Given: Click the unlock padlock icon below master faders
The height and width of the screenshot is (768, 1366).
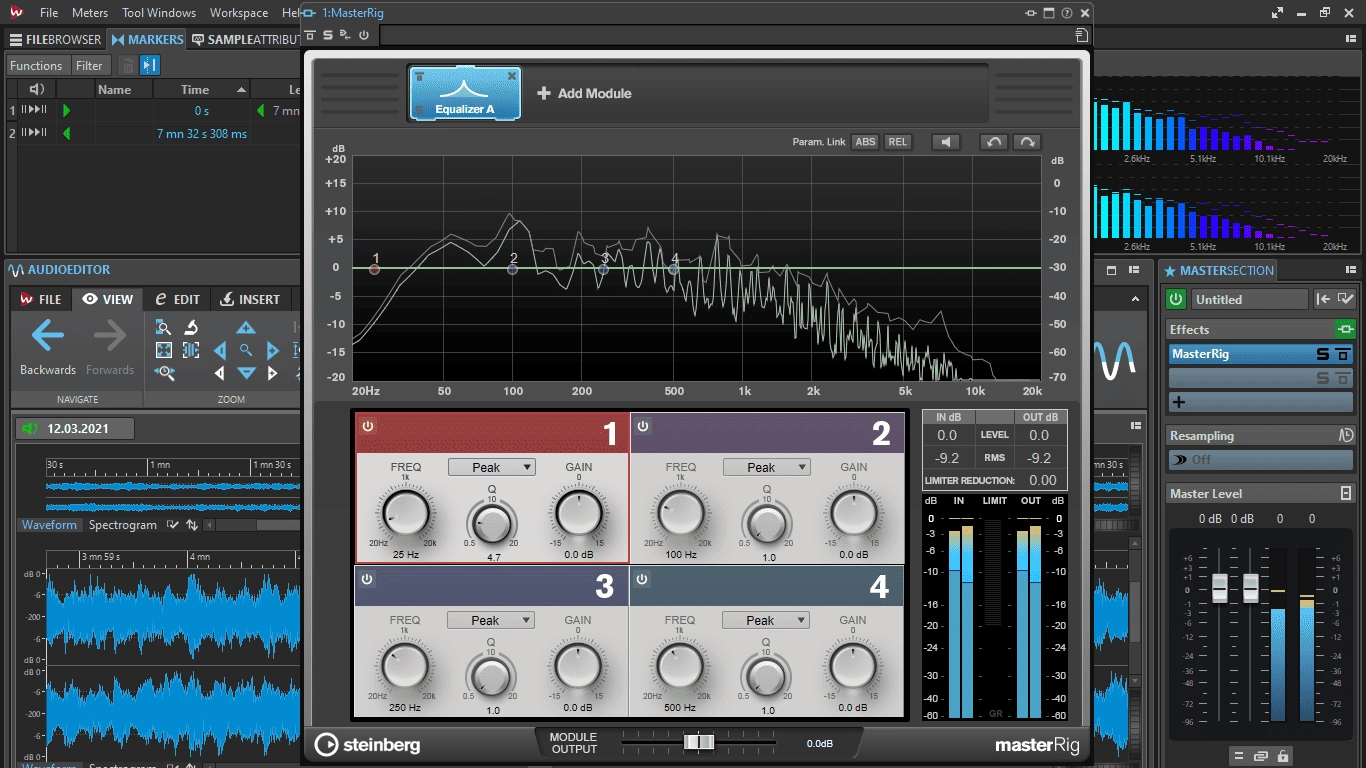Looking at the screenshot, I should tap(1283, 756).
